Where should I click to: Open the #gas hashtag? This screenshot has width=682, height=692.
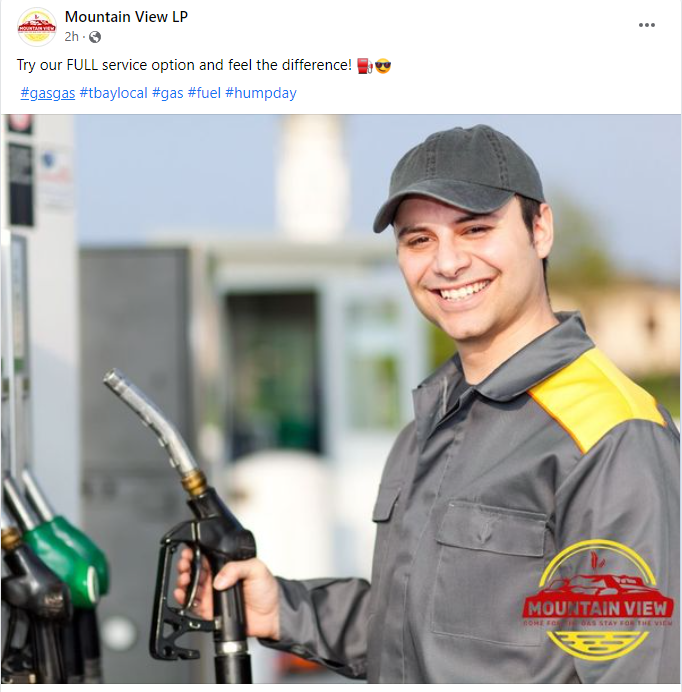pos(168,93)
